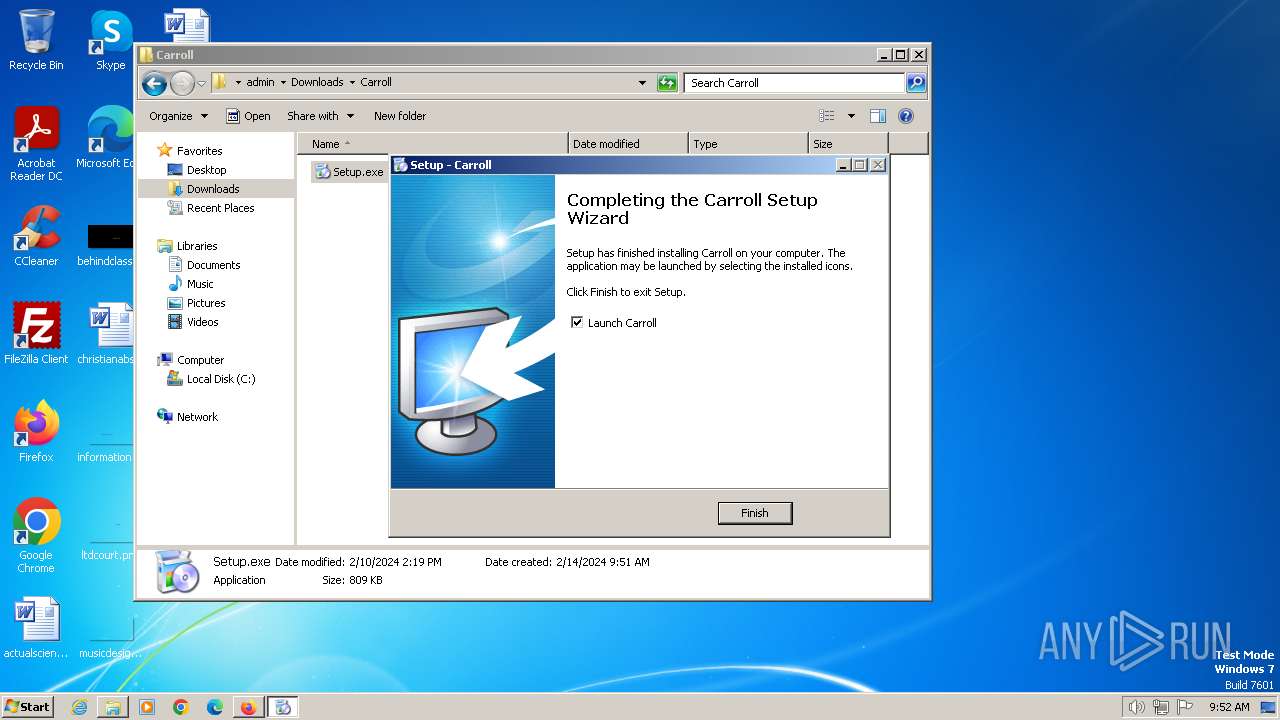Click the Setup installer taskbar button

[283, 707]
